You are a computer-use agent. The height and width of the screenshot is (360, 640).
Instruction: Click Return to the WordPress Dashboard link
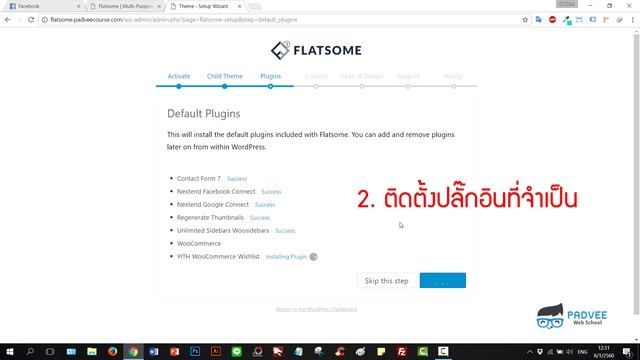(x=316, y=309)
